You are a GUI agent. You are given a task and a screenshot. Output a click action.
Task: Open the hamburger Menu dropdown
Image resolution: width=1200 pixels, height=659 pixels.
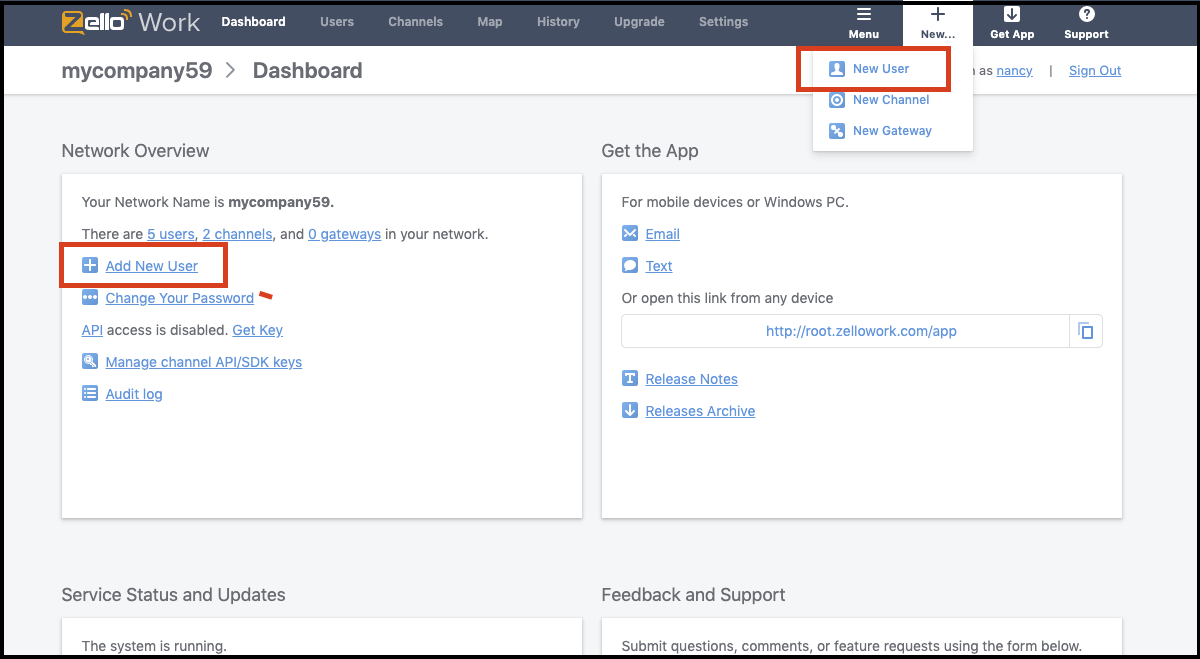point(863,22)
